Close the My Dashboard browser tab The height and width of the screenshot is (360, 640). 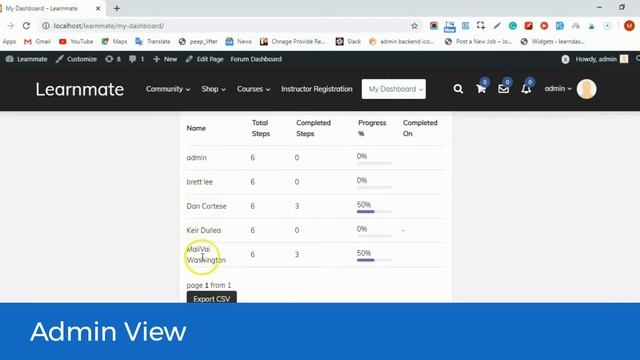(98, 8)
